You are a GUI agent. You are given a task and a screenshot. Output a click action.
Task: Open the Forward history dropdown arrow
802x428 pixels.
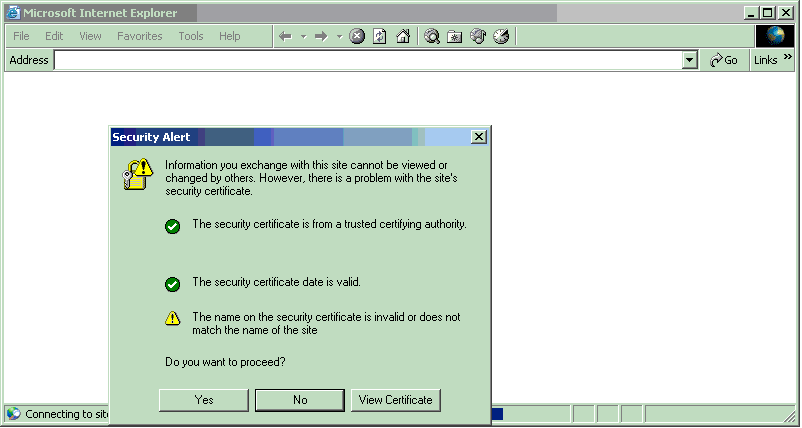click(x=339, y=36)
